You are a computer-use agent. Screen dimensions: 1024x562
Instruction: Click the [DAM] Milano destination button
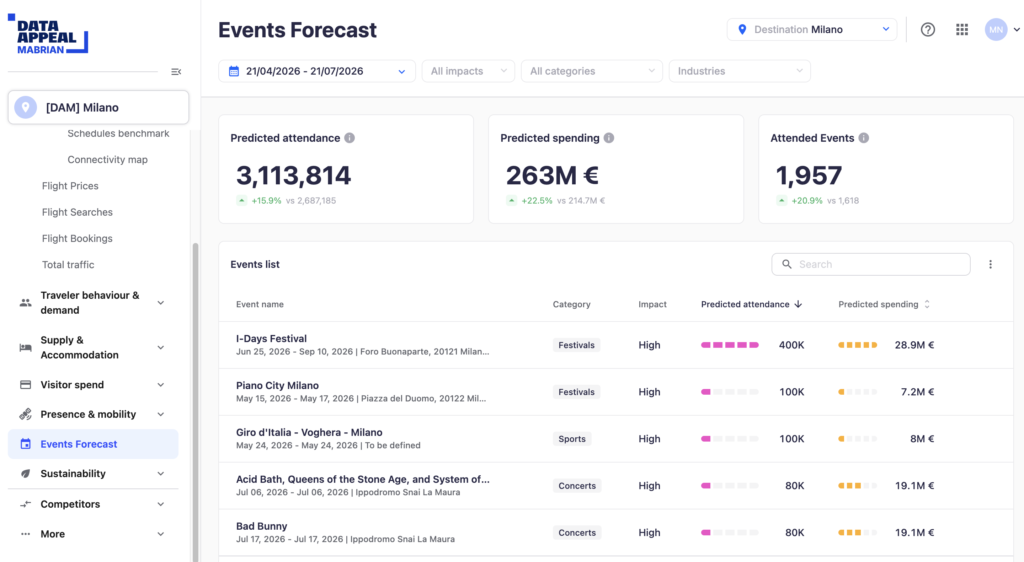point(98,107)
